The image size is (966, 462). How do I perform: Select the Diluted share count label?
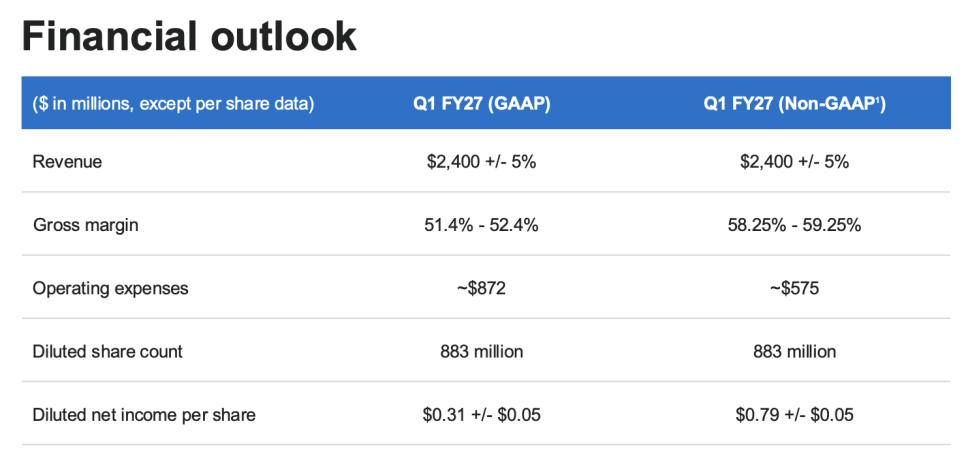click(x=107, y=351)
